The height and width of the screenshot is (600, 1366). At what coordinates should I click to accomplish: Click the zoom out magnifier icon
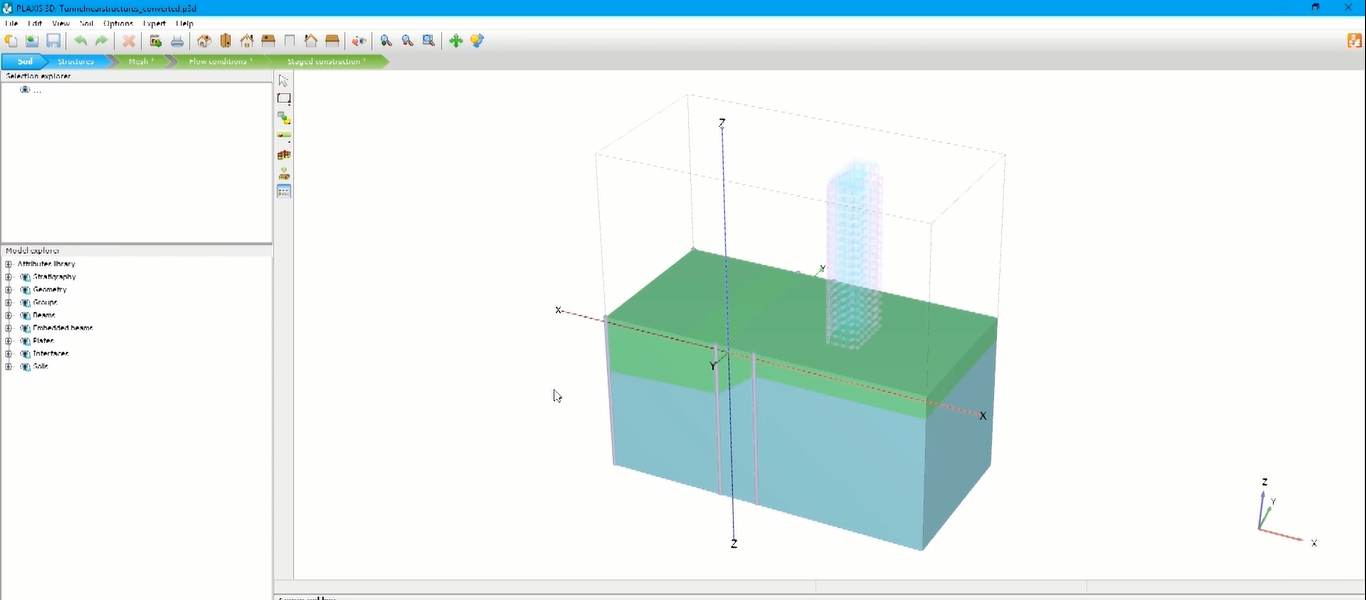[x=407, y=41]
